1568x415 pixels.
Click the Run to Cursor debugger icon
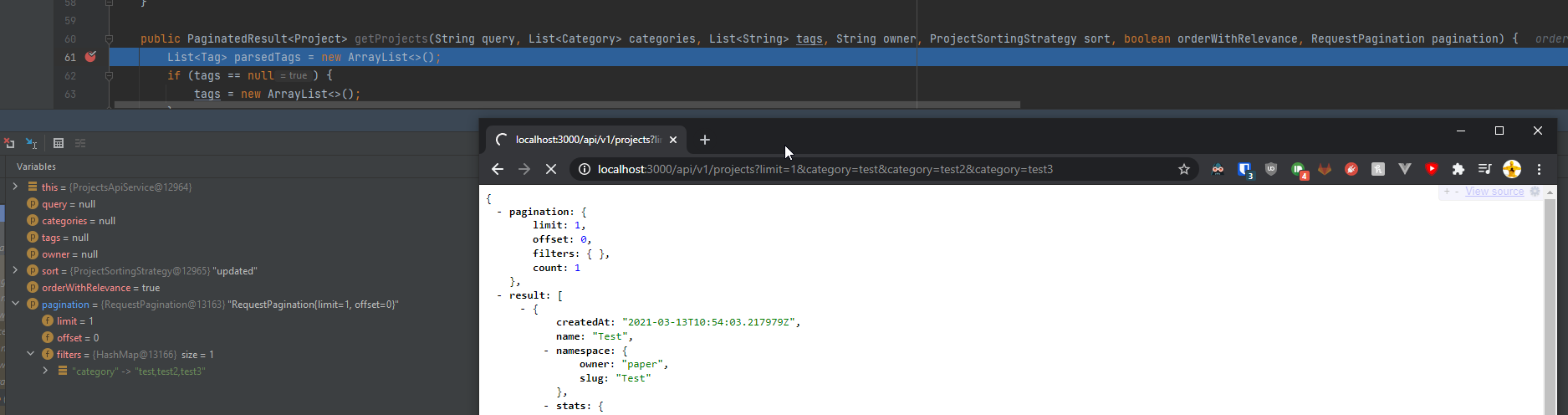[31, 143]
